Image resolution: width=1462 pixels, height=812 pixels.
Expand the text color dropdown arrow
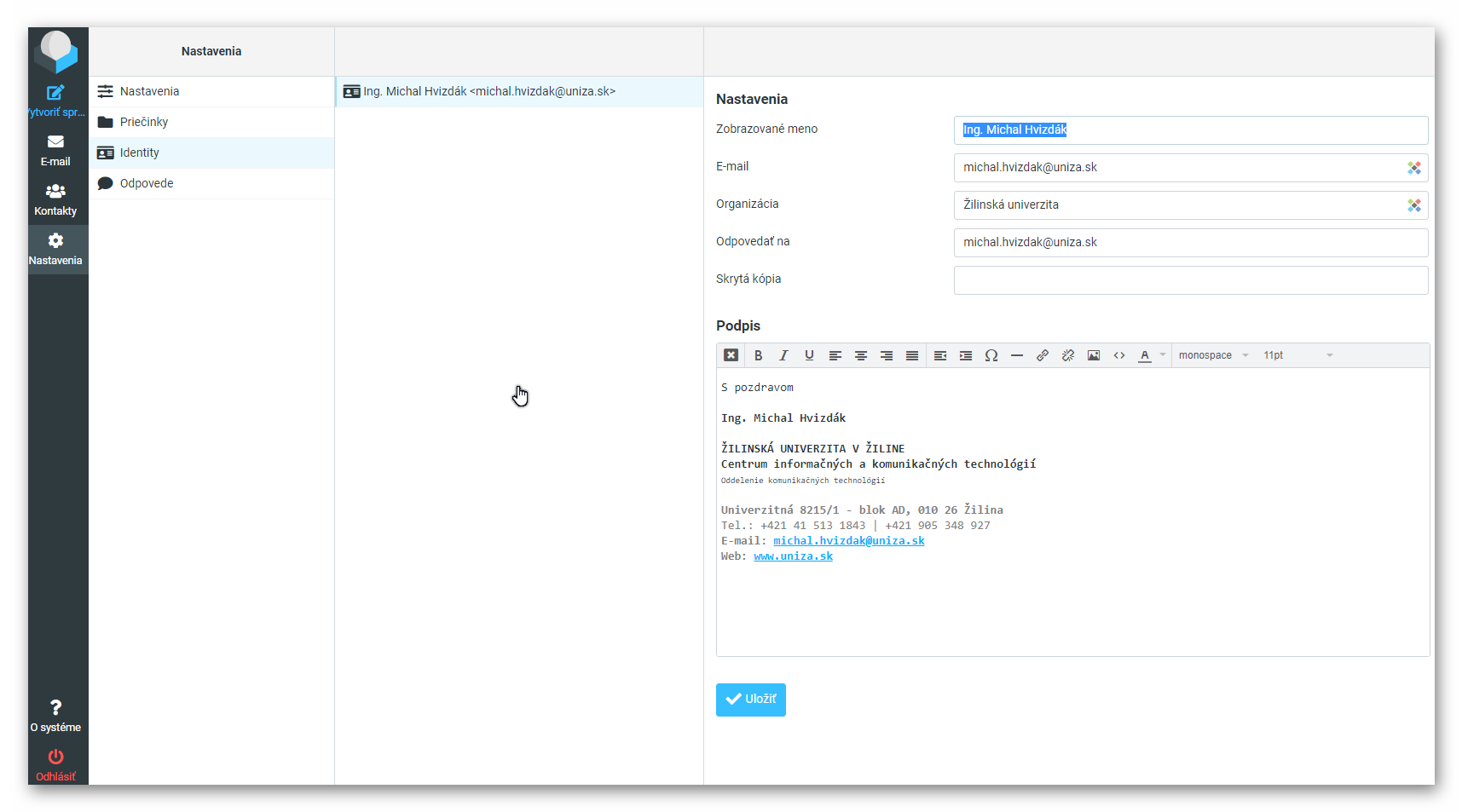[x=1163, y=355]
